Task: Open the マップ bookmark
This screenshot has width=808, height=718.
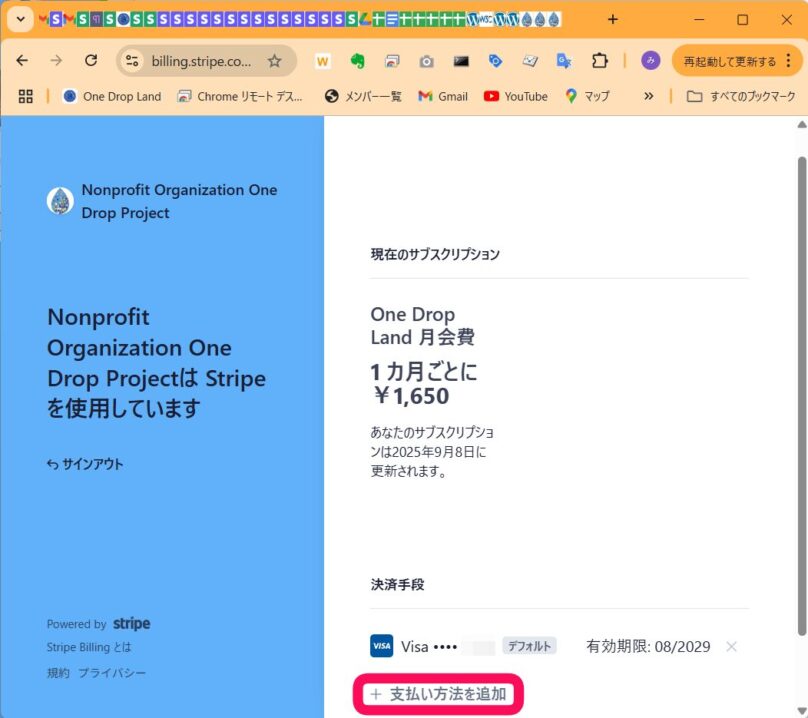Action: [x=587, y=96]
